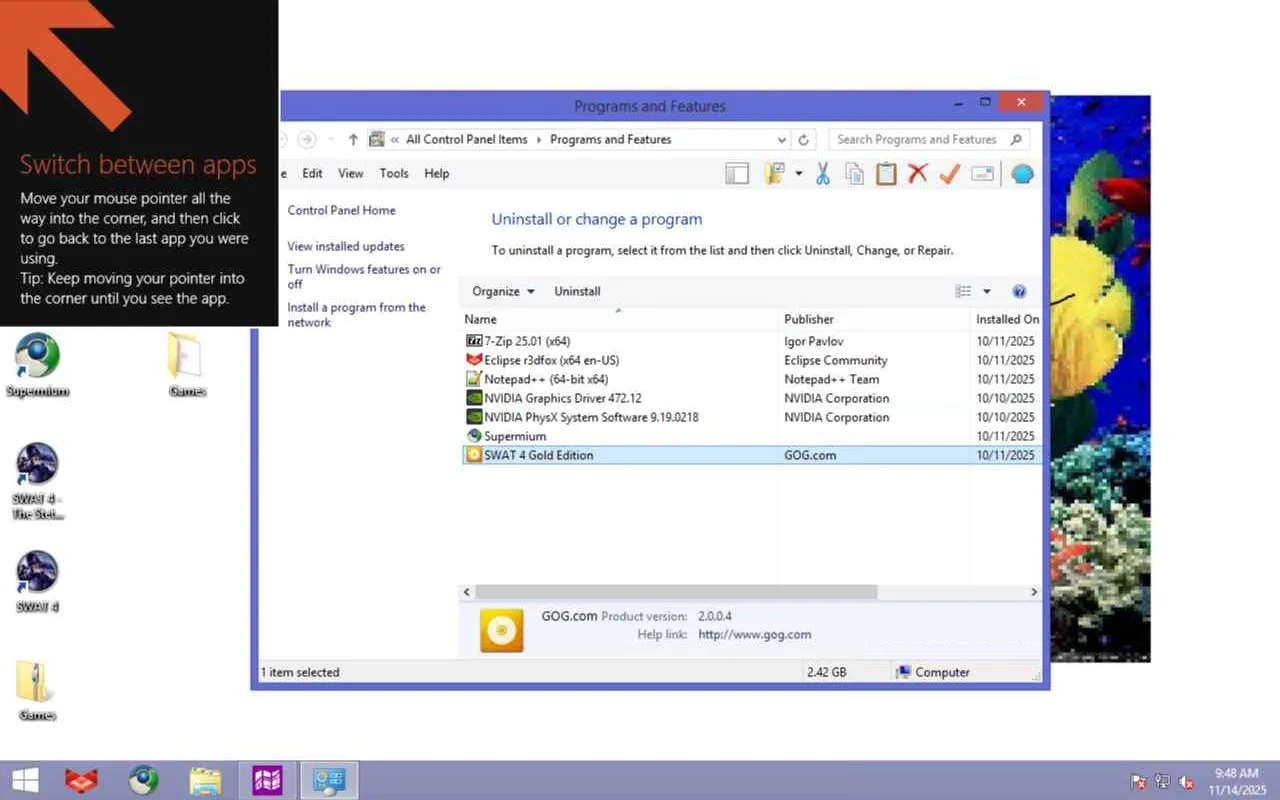1280x800 pixels.
Task: Select Notepad++ (64-bit x64) entry
Action: tap(751, 380)
